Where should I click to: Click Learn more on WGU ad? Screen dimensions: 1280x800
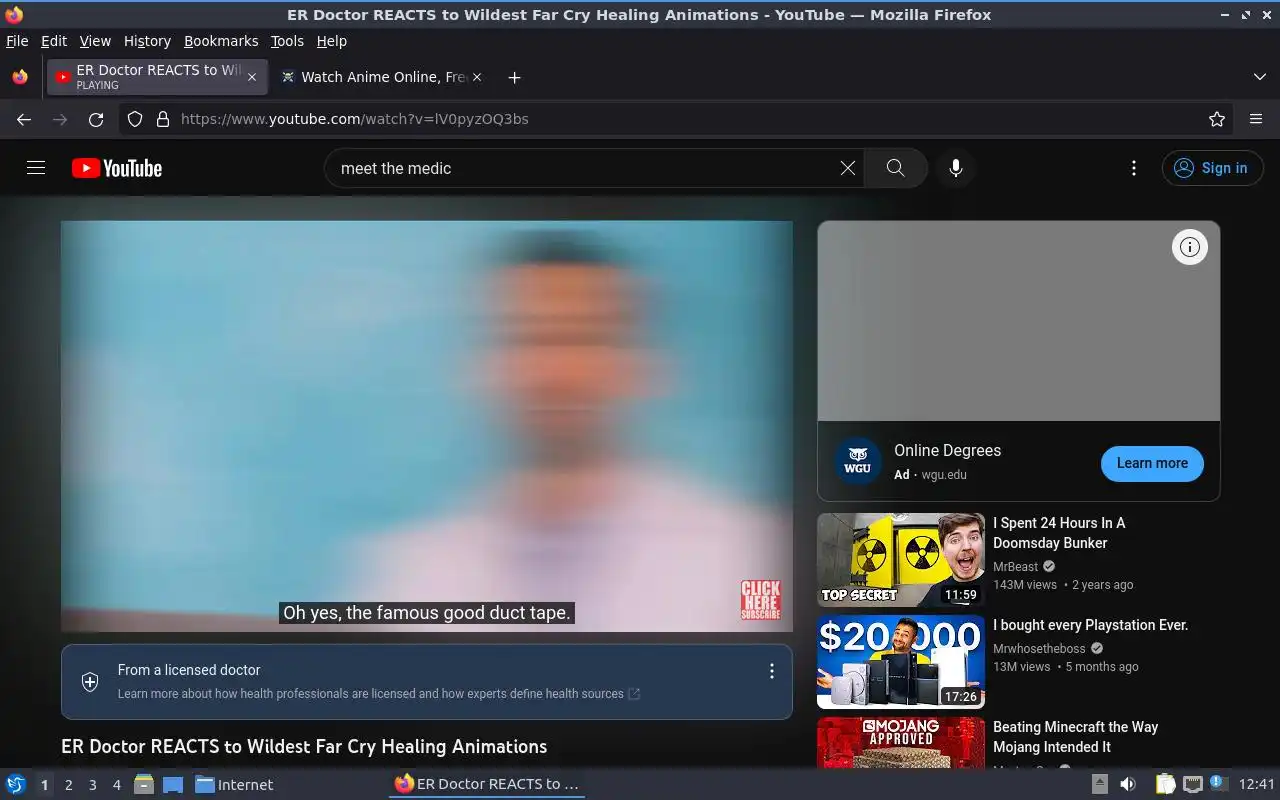click(1152, 463)
